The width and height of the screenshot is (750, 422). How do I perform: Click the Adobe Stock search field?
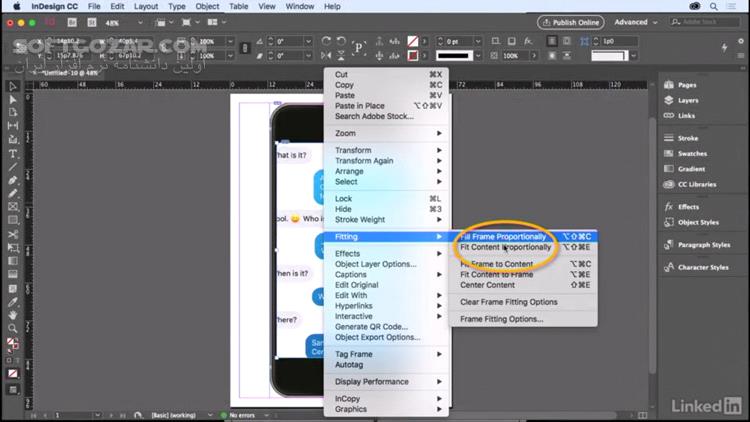(704, 22)
